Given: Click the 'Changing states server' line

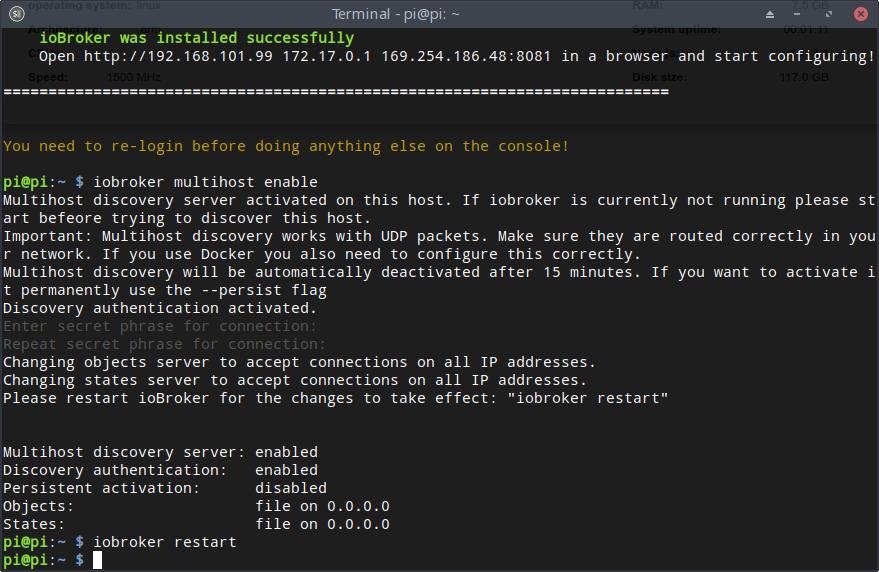Looking at the screenshot, I should coord(294,380).
